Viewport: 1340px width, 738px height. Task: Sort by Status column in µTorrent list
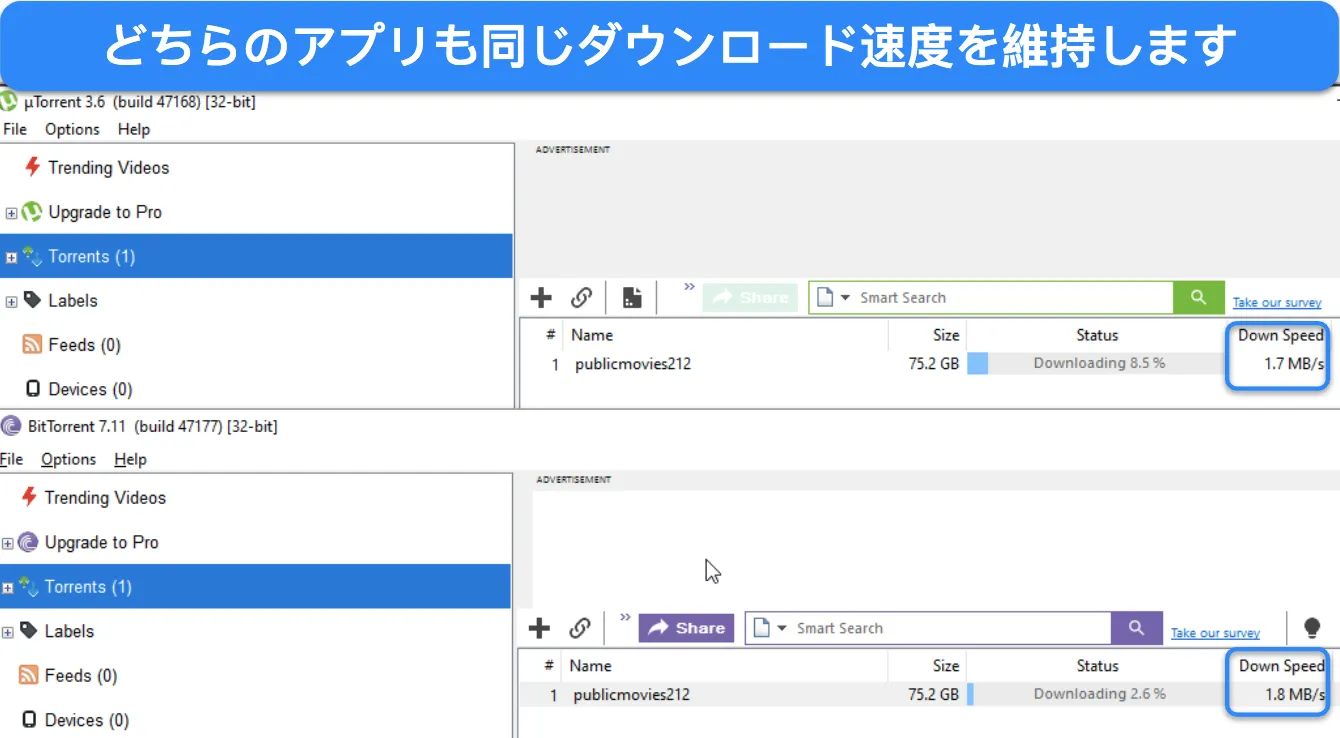coord(1097,335)
